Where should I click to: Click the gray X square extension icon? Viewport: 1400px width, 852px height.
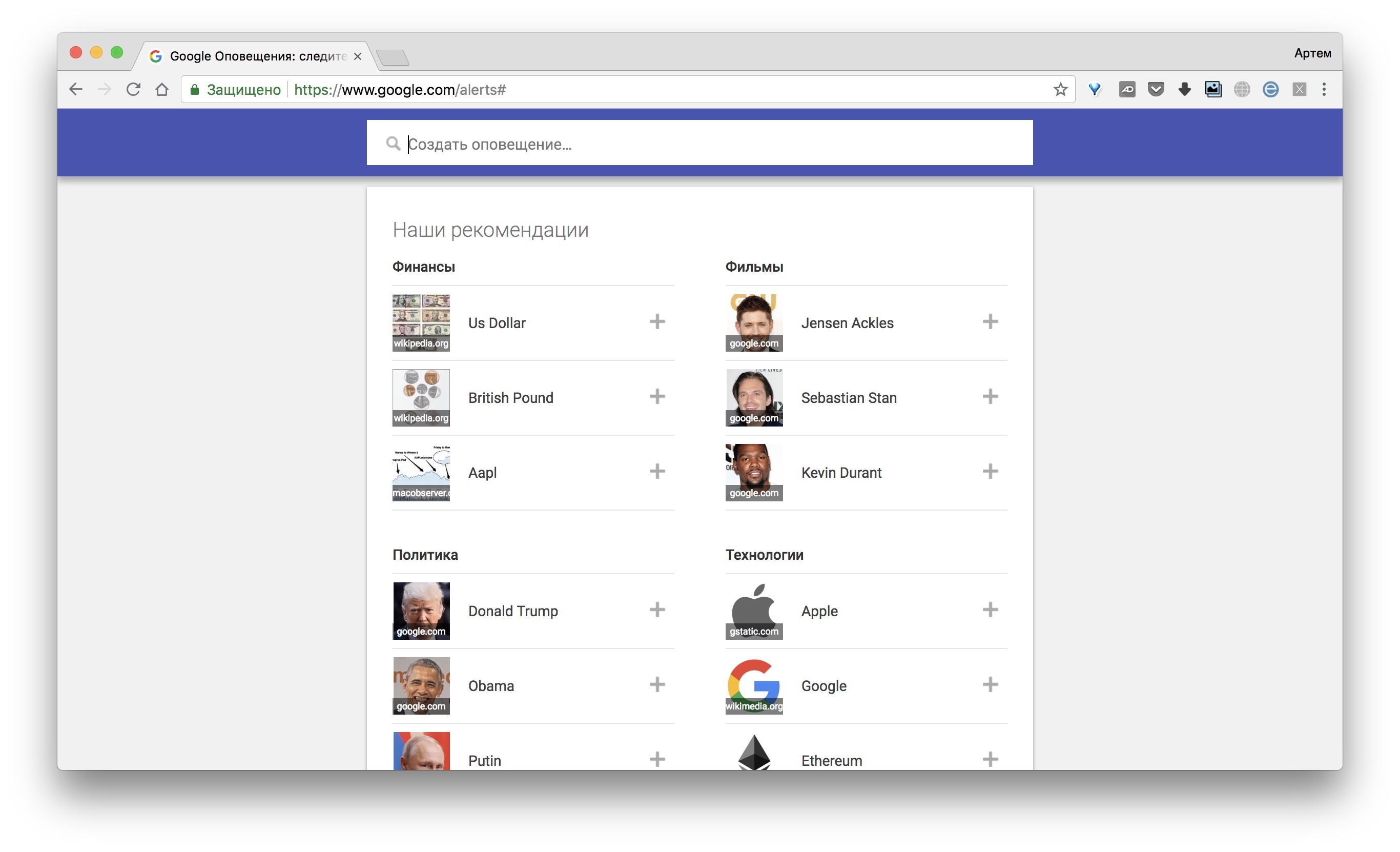tap(1300, 89)
